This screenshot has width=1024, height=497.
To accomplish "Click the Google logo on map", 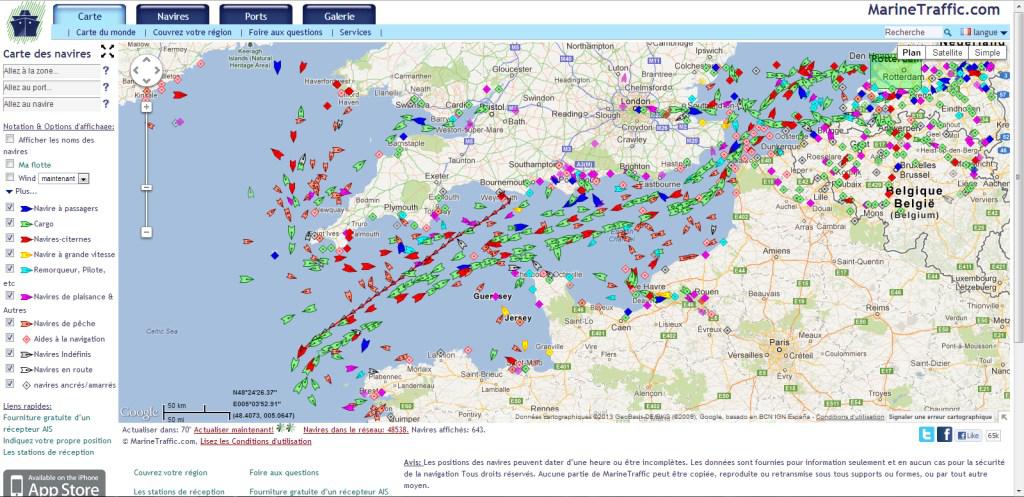I will point(139,413).
